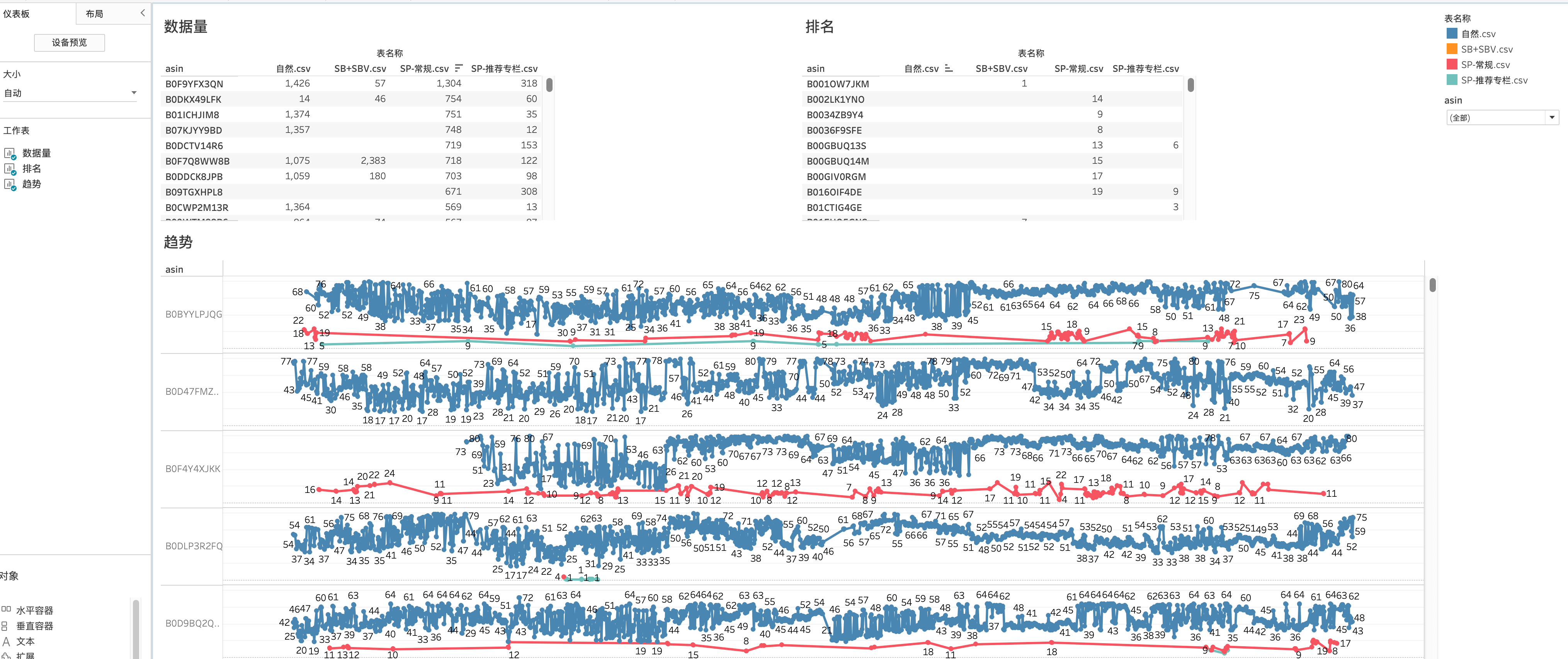This screenshot has height=659, width=1568.
Task: Click the 排名 table vertical scrollbar
Action: (1190, 85)
